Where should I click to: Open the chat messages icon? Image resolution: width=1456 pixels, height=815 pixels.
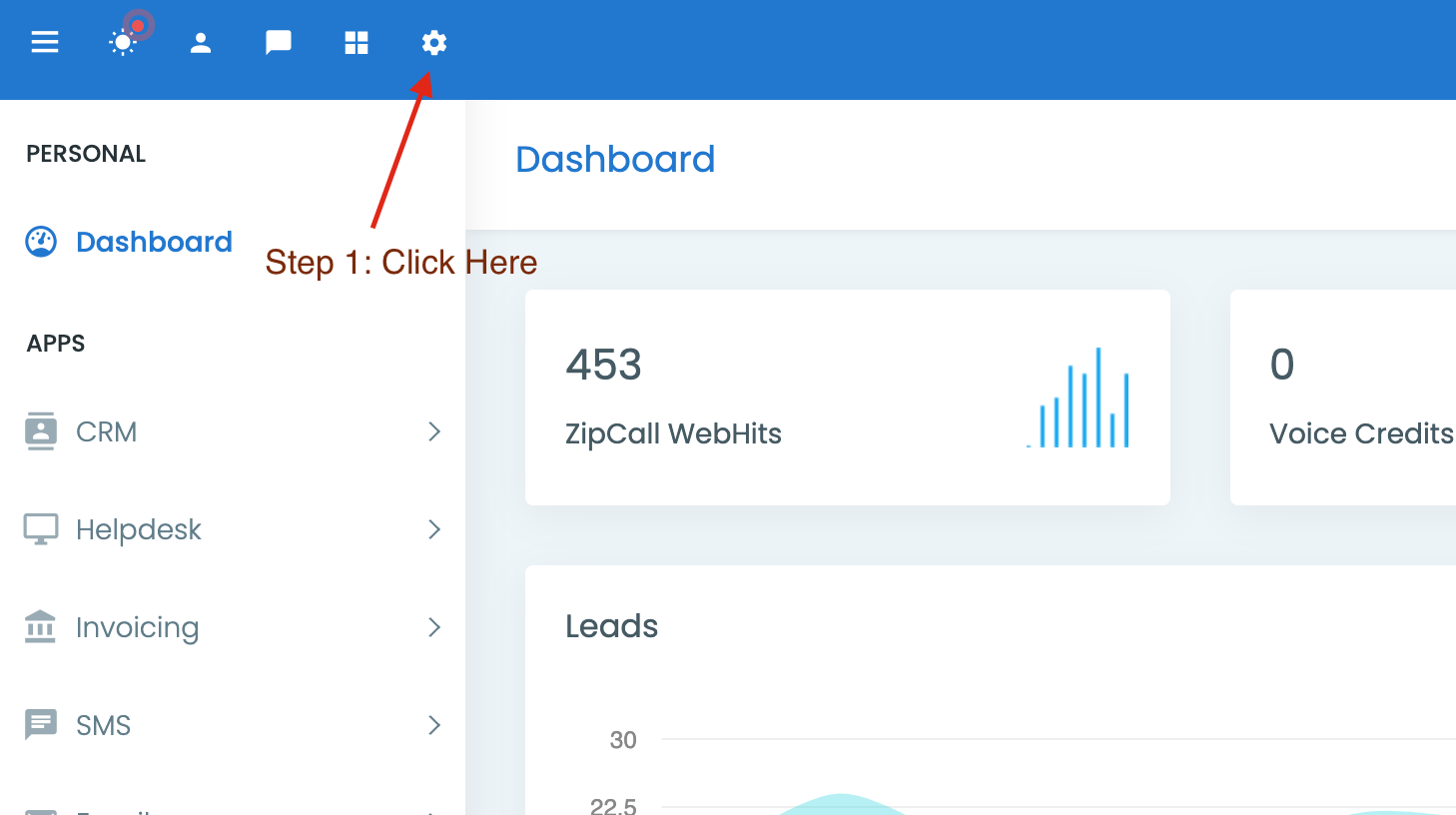(x=279, y=42)
